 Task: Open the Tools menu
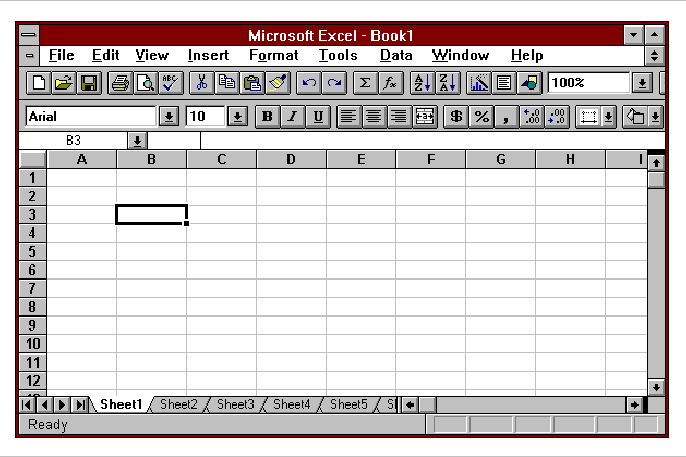[x=338, y=56]
